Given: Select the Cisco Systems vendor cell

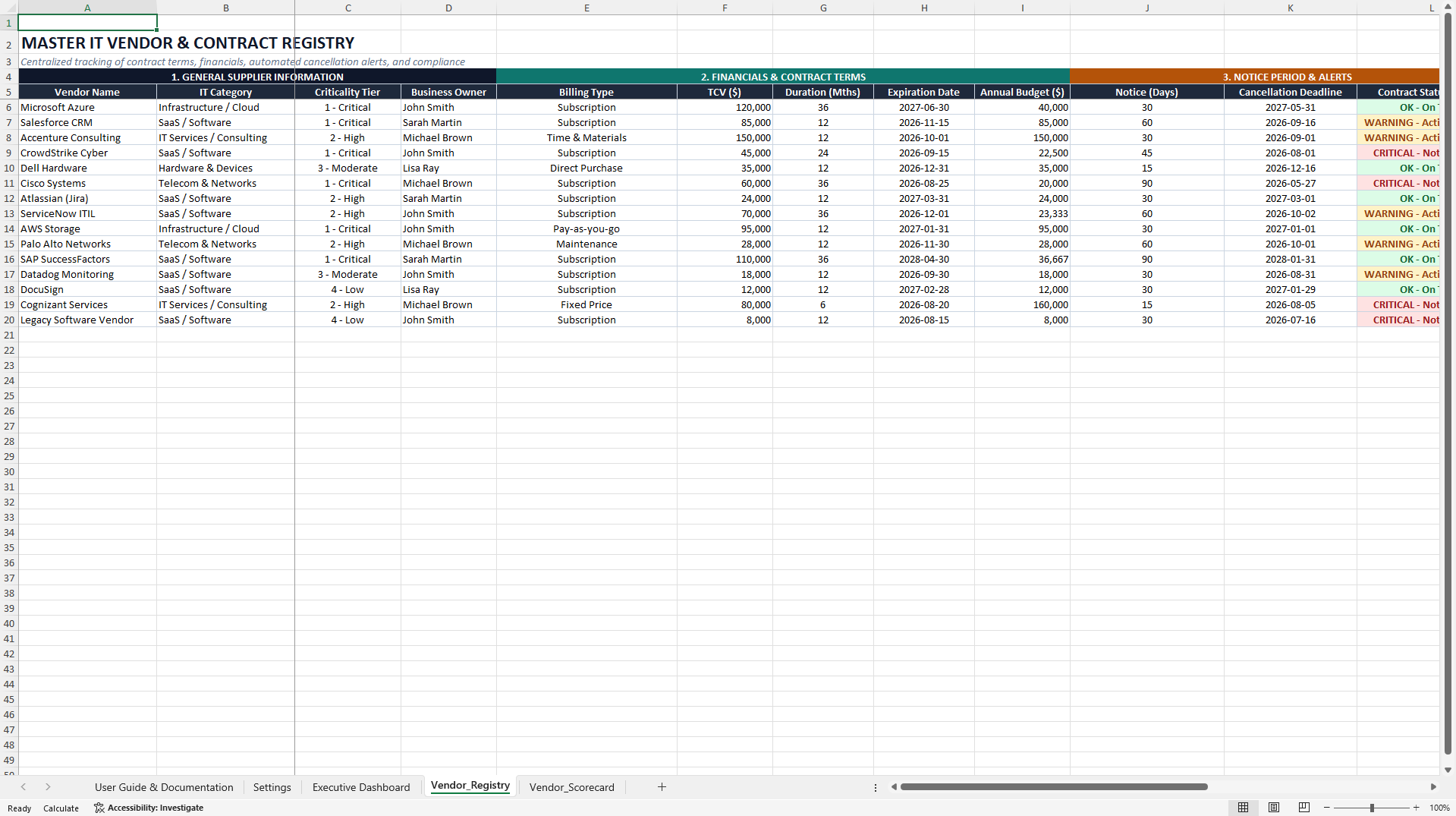Looking at the screenshot, I should tap(87, 183).
